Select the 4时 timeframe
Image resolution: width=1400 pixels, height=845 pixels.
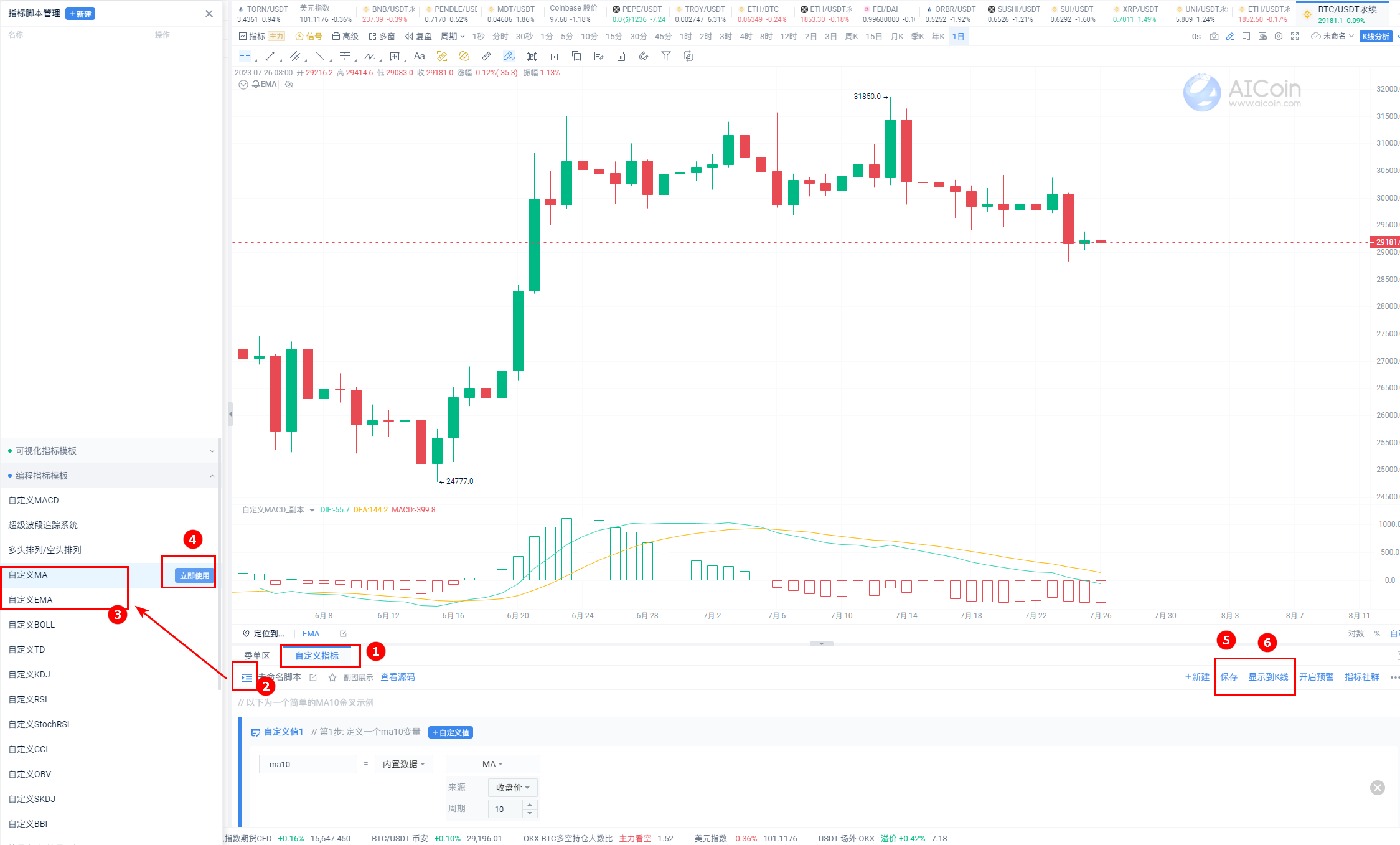pos(746,36)
